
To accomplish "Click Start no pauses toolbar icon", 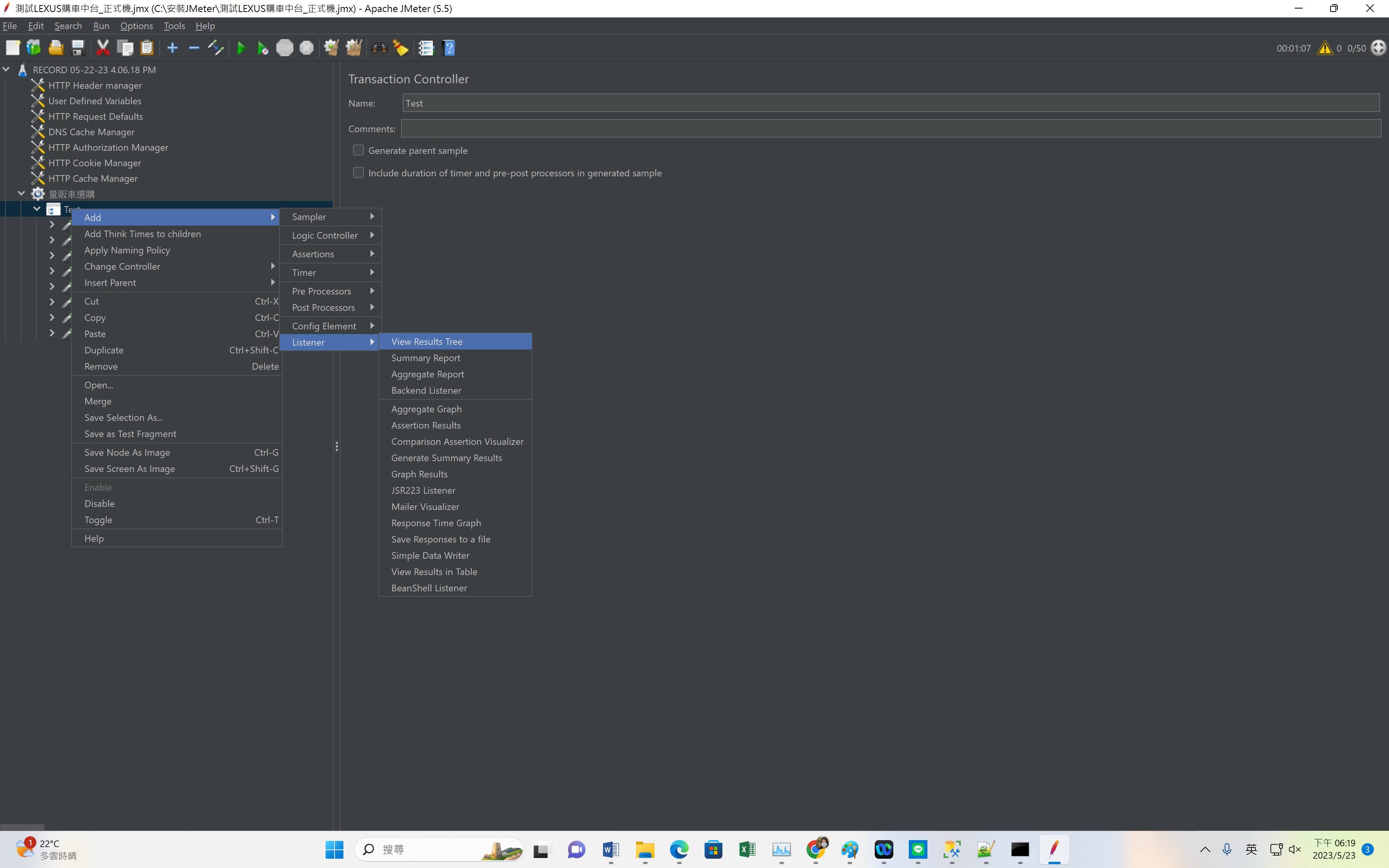I will click(x=263, y=48).
